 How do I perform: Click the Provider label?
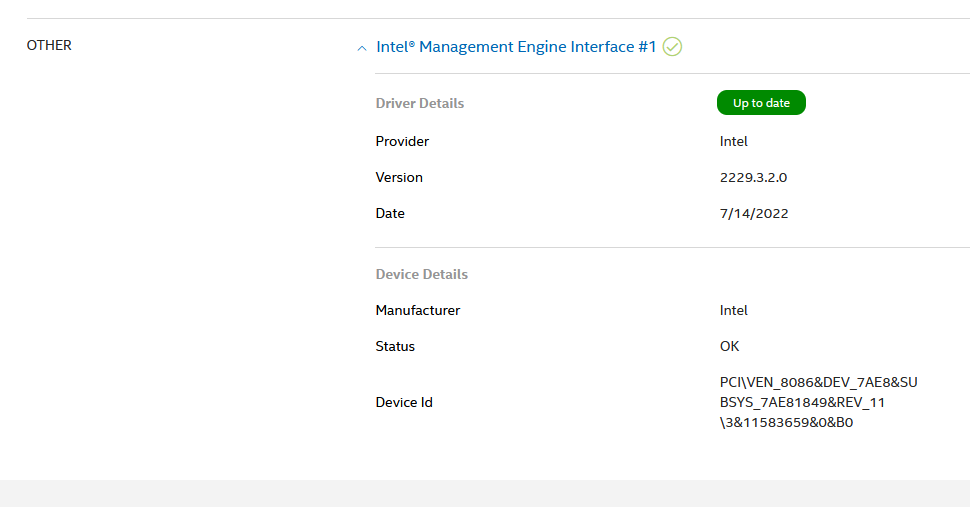402,141
